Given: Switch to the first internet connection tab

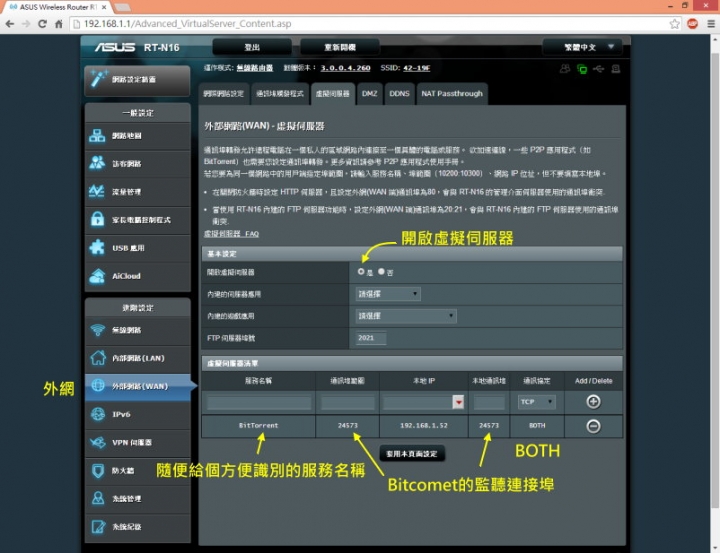Looking at the screenshot, I should coord(224,94).
